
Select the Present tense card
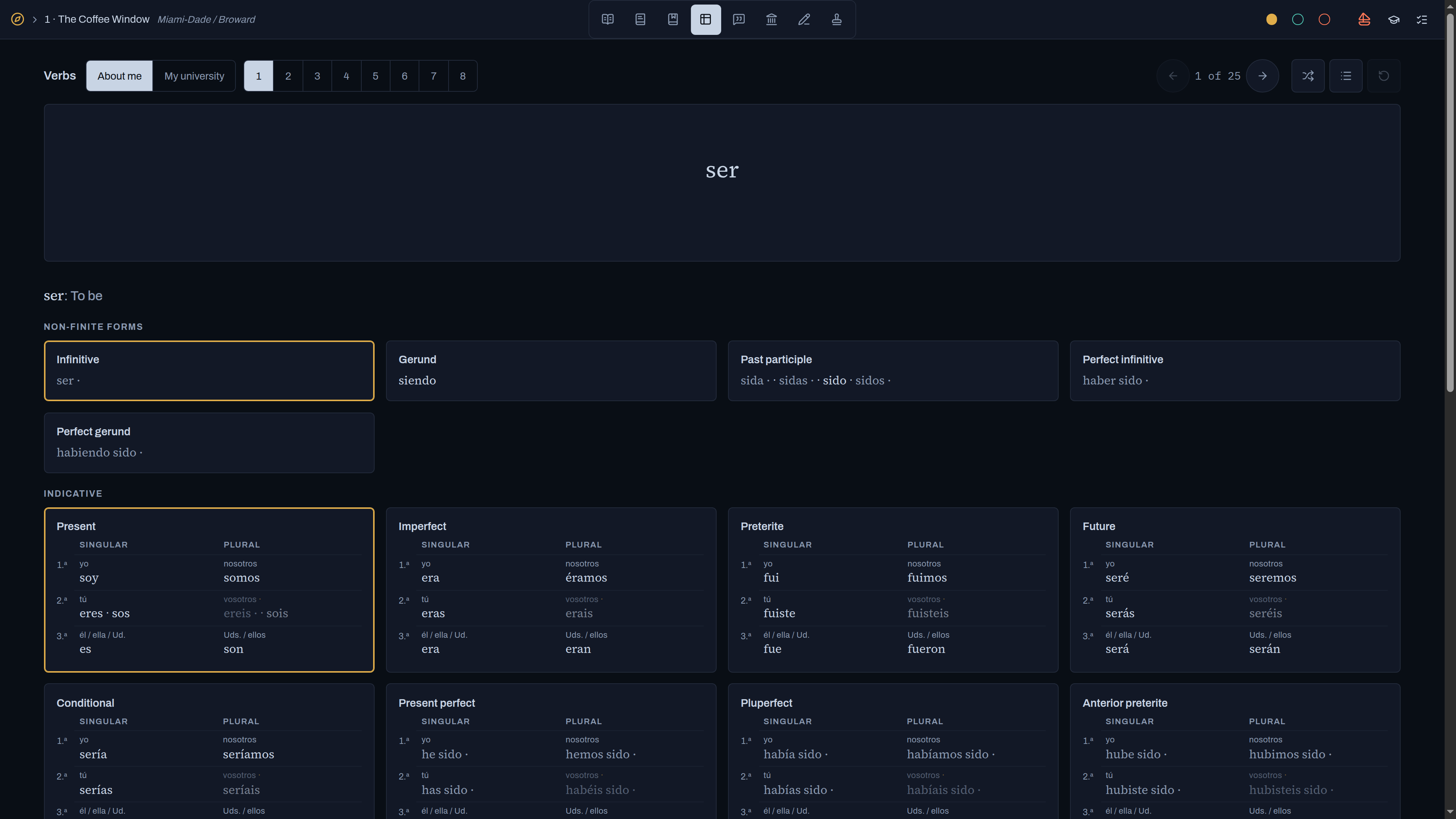(209, 590)
